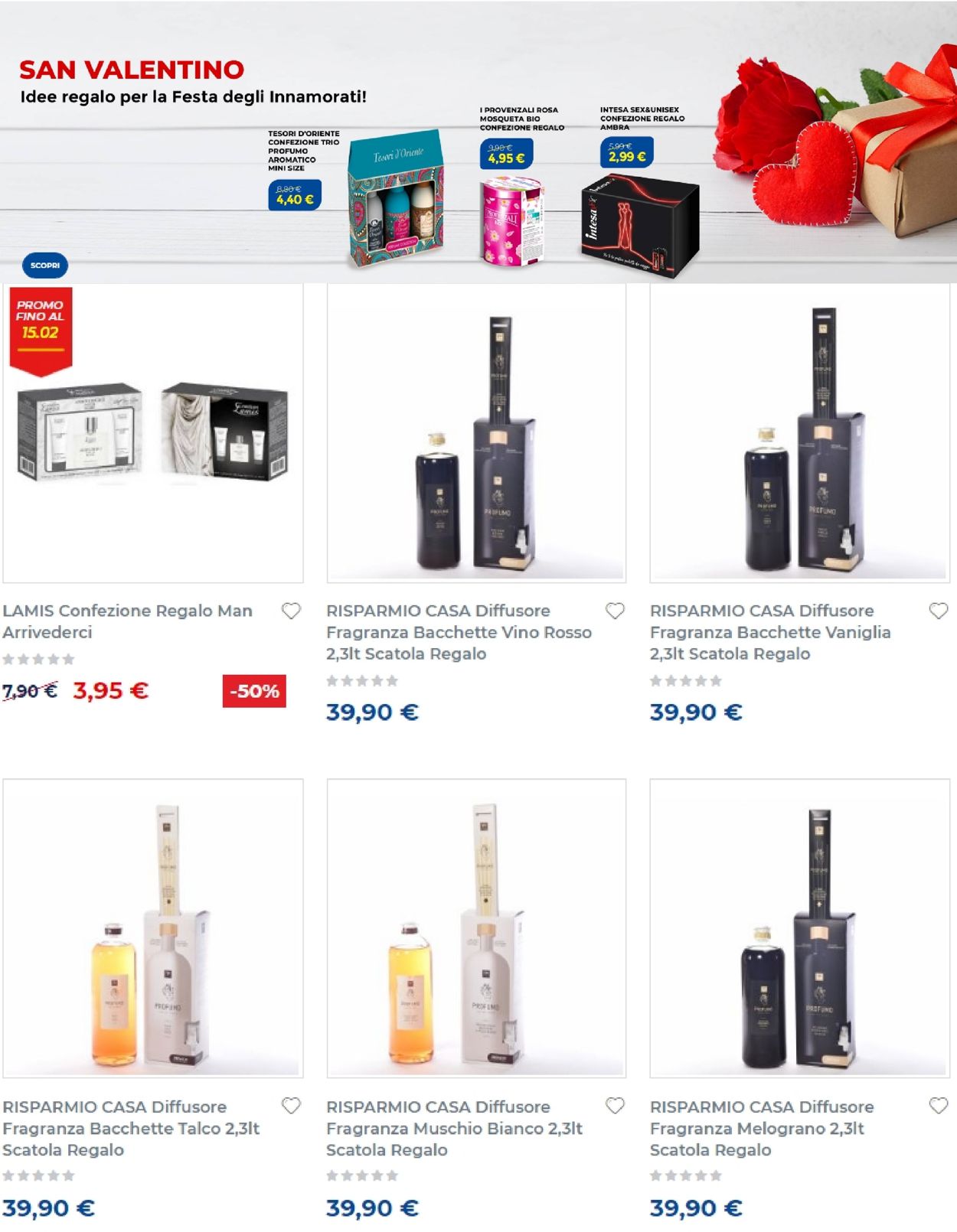Toggle wishlist heart for Vaniglia diffuser
957x1232 pixels.
pos(939,611)
